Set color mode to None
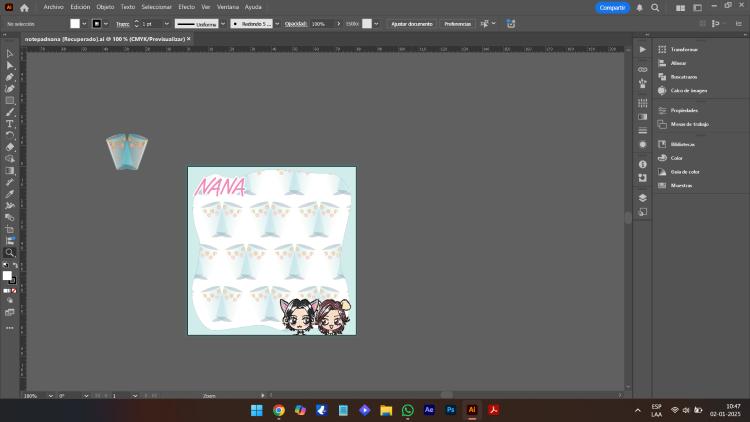Viewport: 750px width, 422px height. click(x=14, y=291)
